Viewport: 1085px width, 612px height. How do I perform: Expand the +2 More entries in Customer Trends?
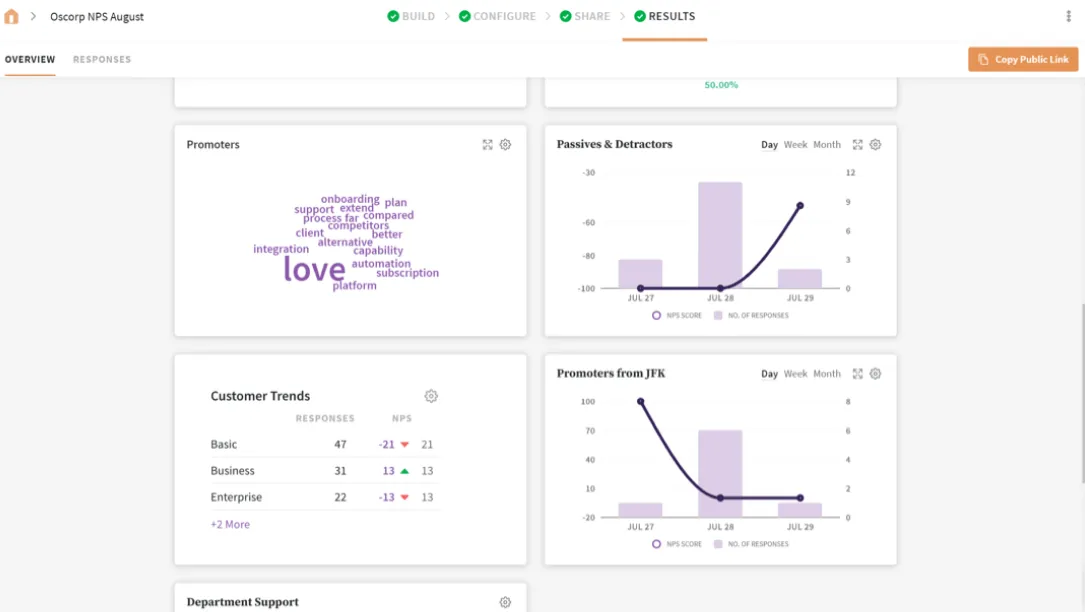point(230,524)
